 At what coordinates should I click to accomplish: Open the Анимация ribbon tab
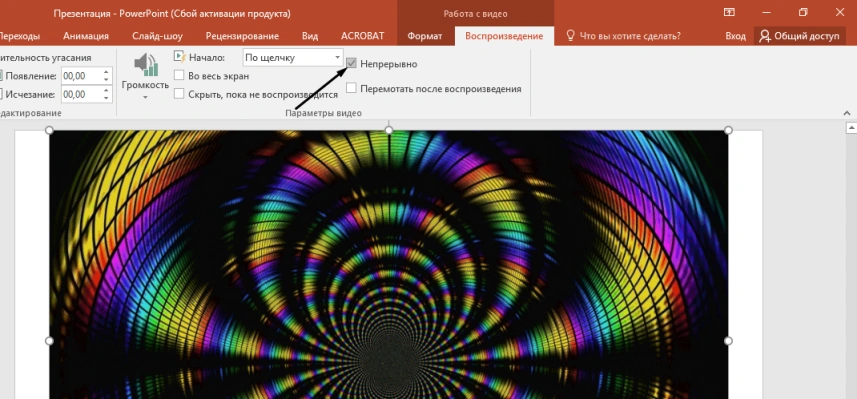pyautogui.click(x=86, y=36)
